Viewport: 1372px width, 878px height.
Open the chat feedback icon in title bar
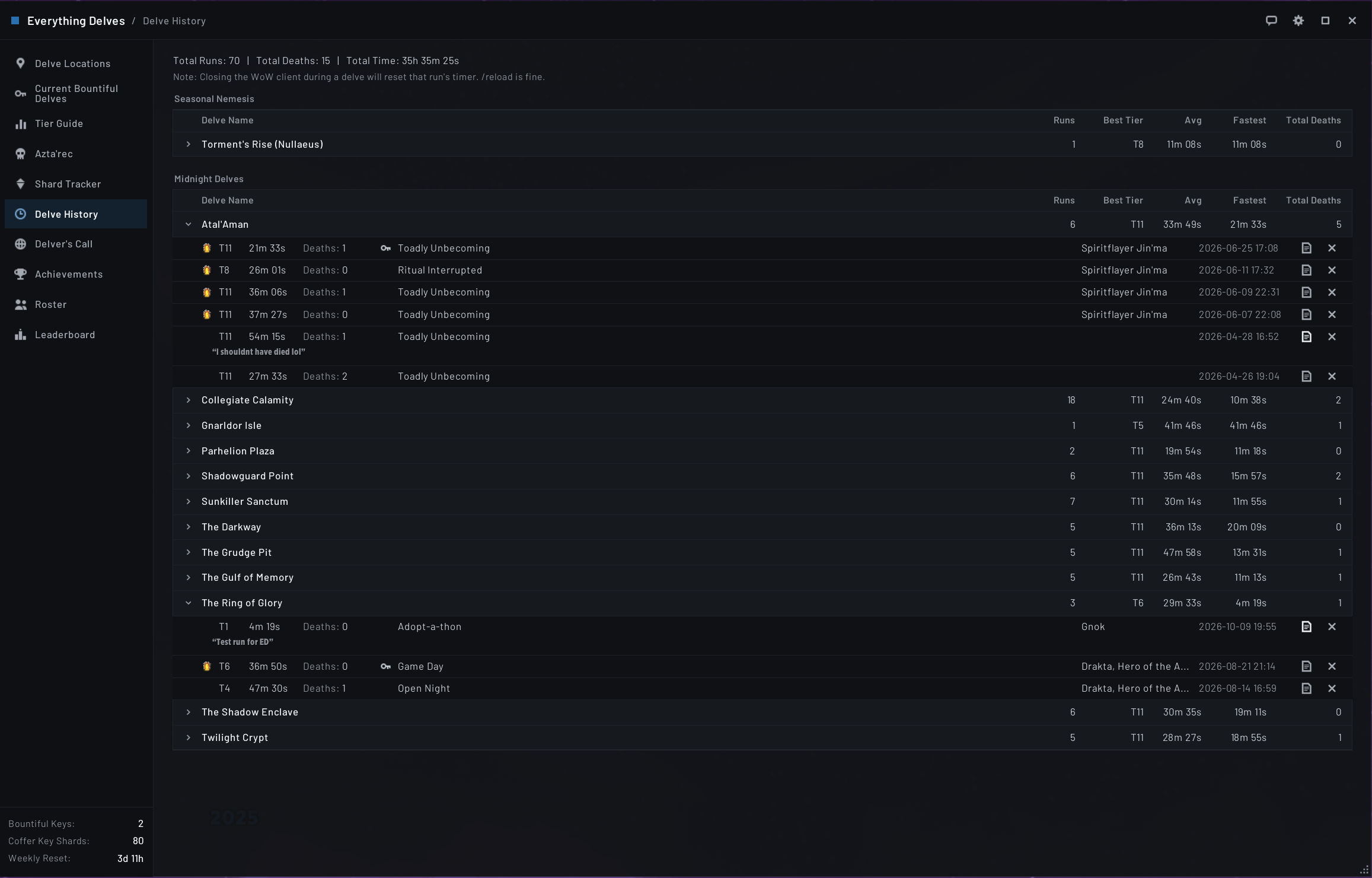[x=1271, y=21]
